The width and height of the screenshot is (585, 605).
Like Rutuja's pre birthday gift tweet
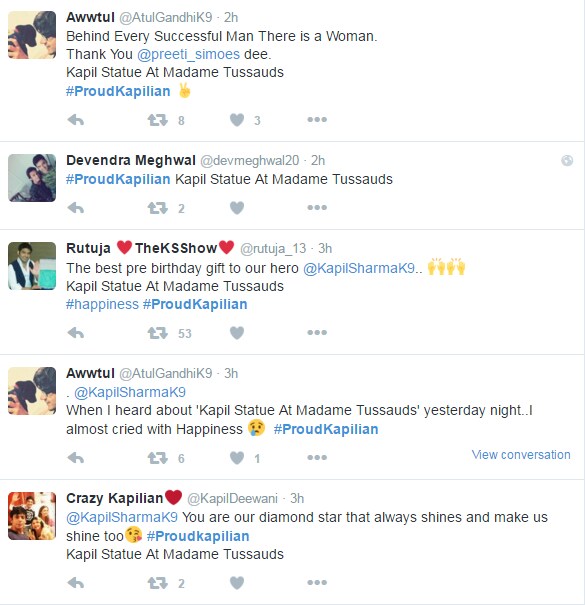coord(237,333)
